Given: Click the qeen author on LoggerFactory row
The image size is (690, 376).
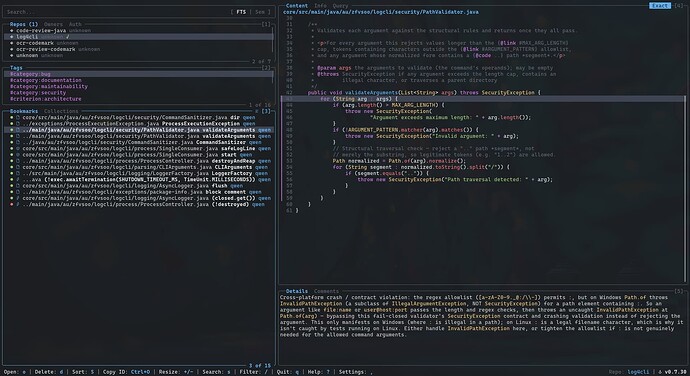Looking at the screenshot, I should (x=261, y=173).
